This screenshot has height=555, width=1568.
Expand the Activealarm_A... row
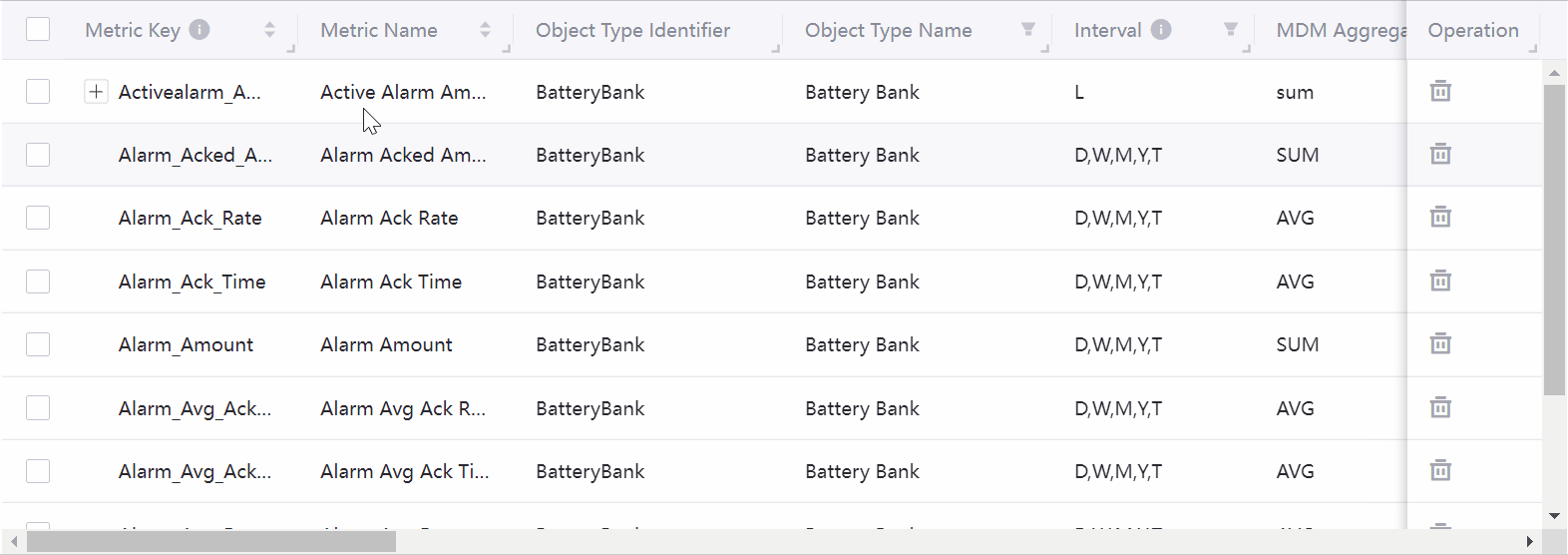(96, 92)
